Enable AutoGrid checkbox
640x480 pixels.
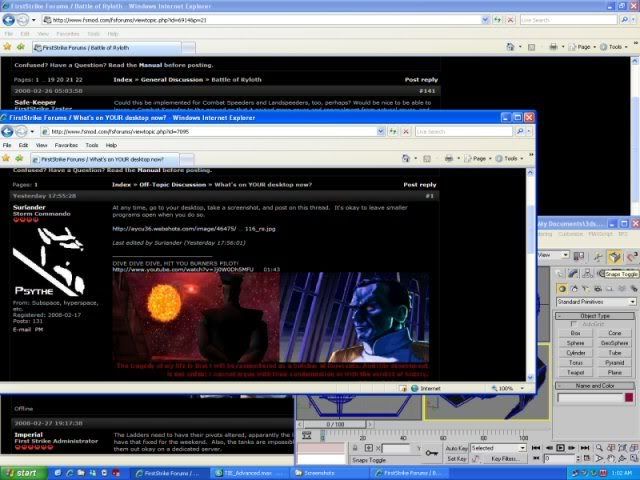click(573, 324)
